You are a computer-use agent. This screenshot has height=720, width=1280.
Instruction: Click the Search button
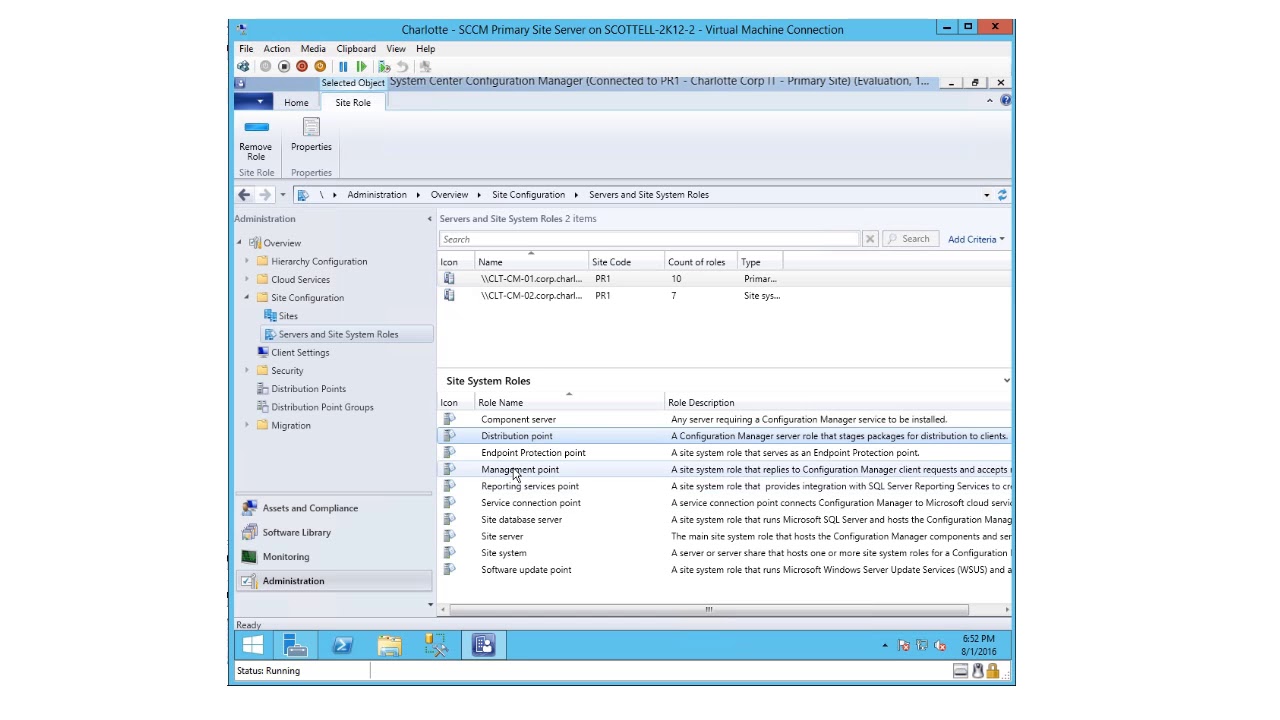[909, 239]
